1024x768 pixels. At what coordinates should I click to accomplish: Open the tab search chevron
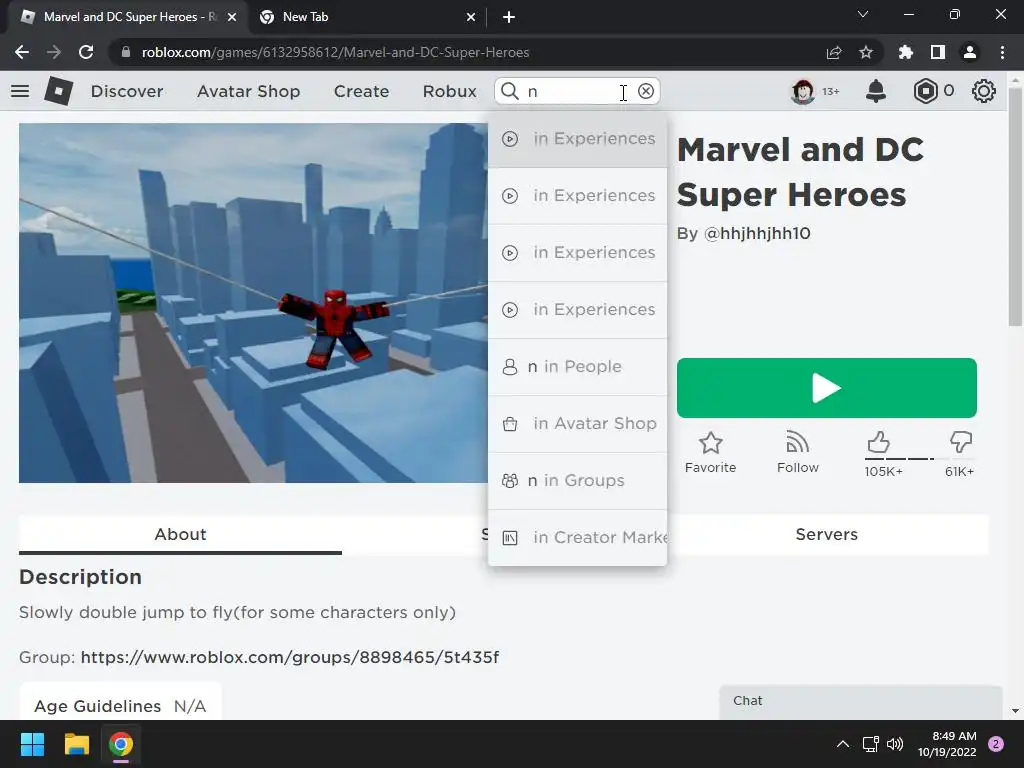(x=863, y=14)
